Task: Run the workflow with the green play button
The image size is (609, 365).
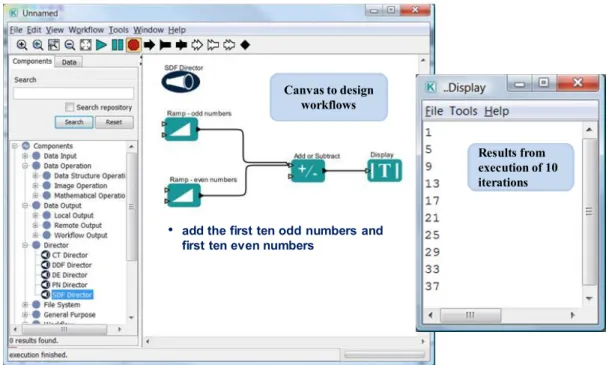Action: click(101, 45)
